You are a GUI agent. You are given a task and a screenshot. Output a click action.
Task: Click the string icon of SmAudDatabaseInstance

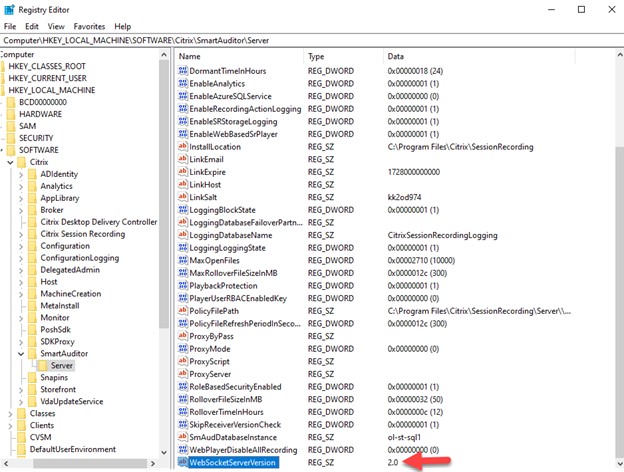pos(183,437)
